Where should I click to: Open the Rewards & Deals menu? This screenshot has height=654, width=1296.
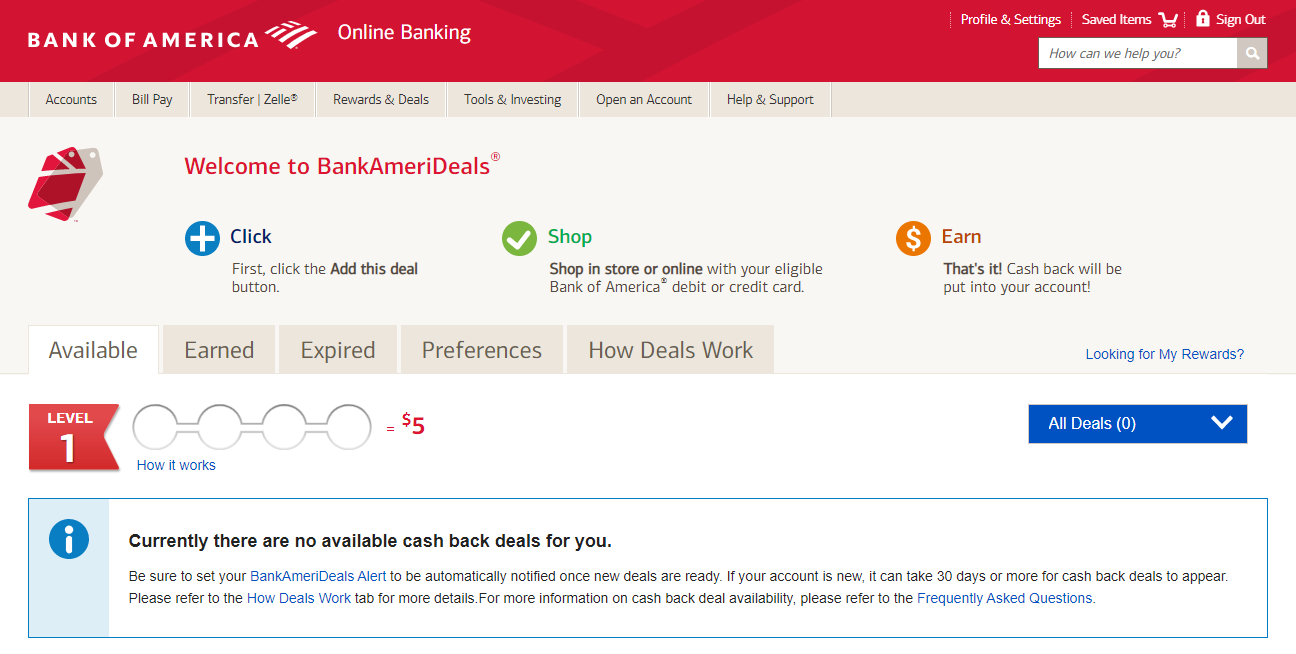pos(380,99)
